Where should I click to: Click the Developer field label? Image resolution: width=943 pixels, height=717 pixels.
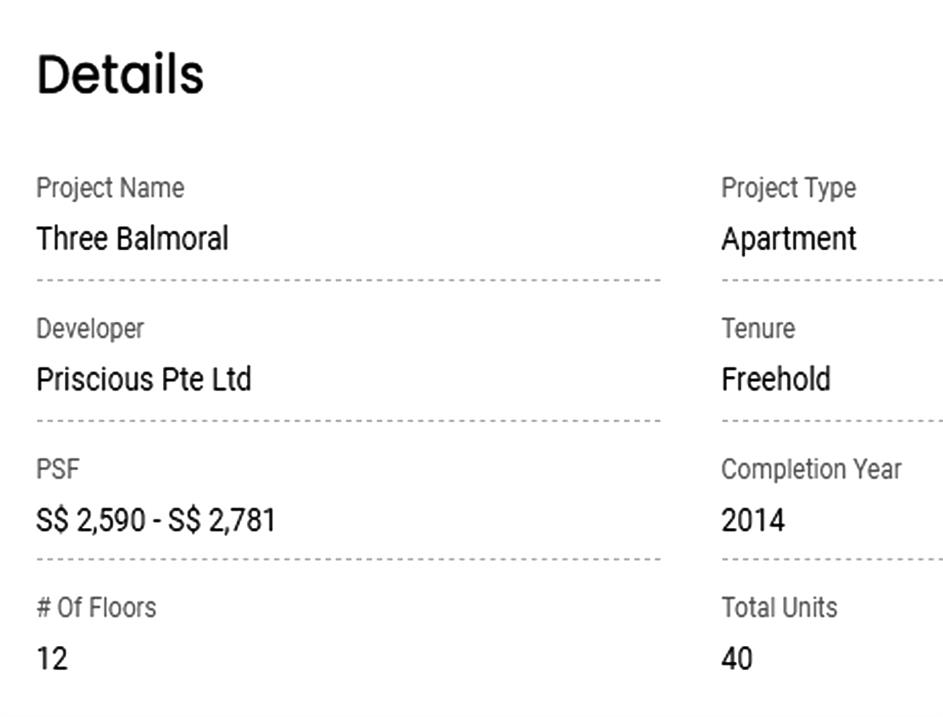pyautogui.click(x=90, y=329)
